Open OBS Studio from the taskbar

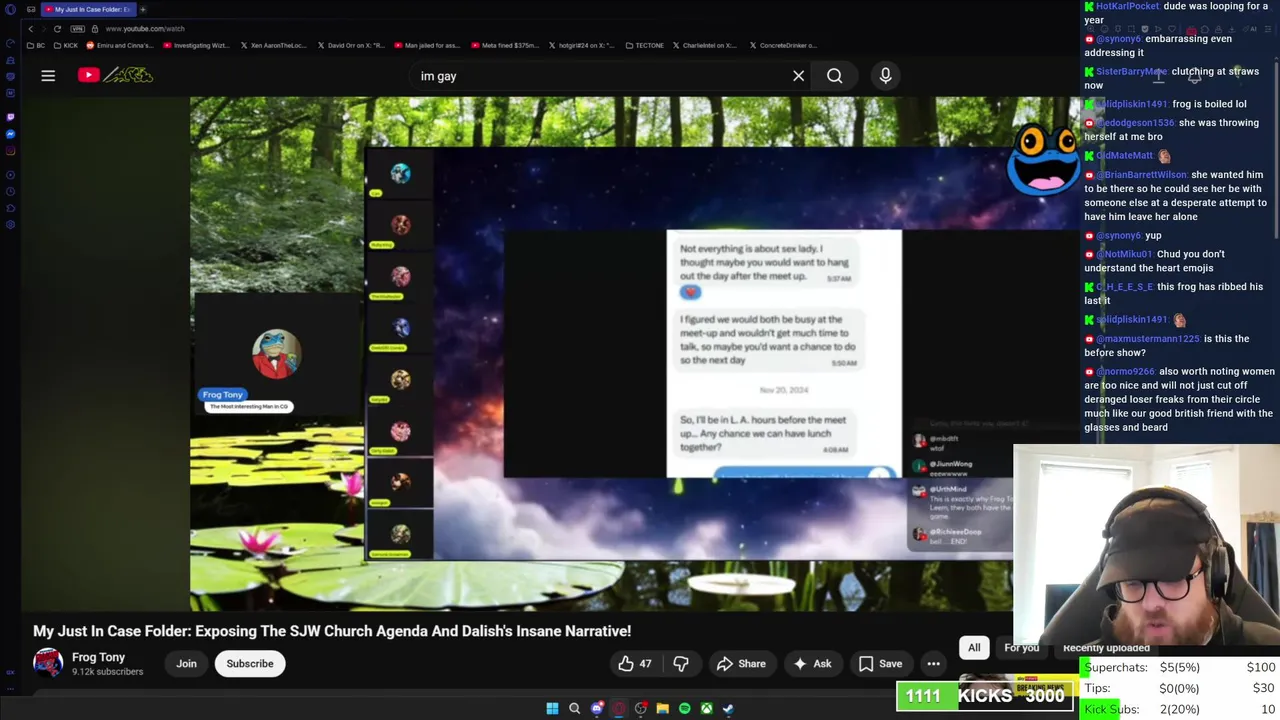pos(640,708)
